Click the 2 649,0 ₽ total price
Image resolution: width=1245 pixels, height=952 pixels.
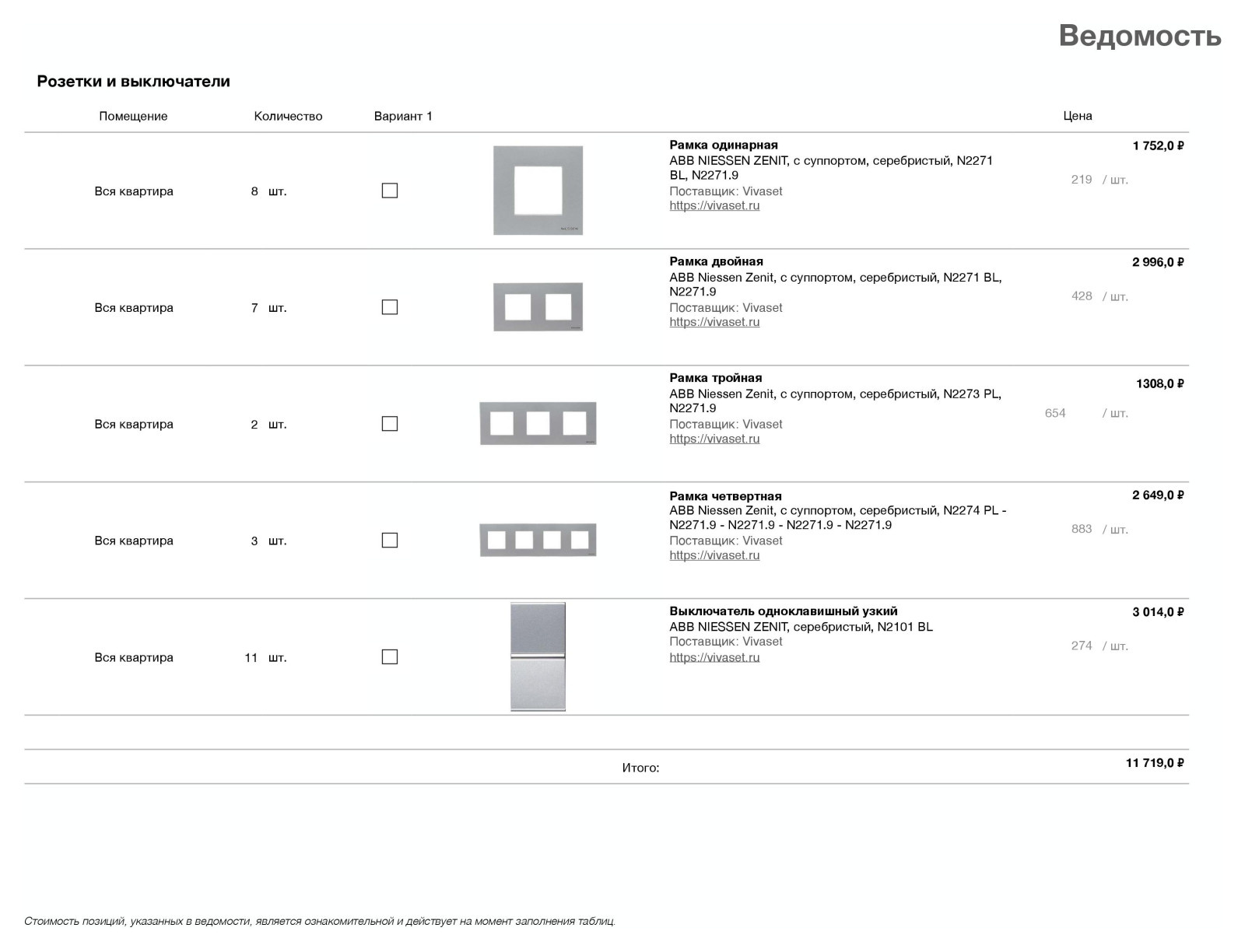[x=1158, y=495]
